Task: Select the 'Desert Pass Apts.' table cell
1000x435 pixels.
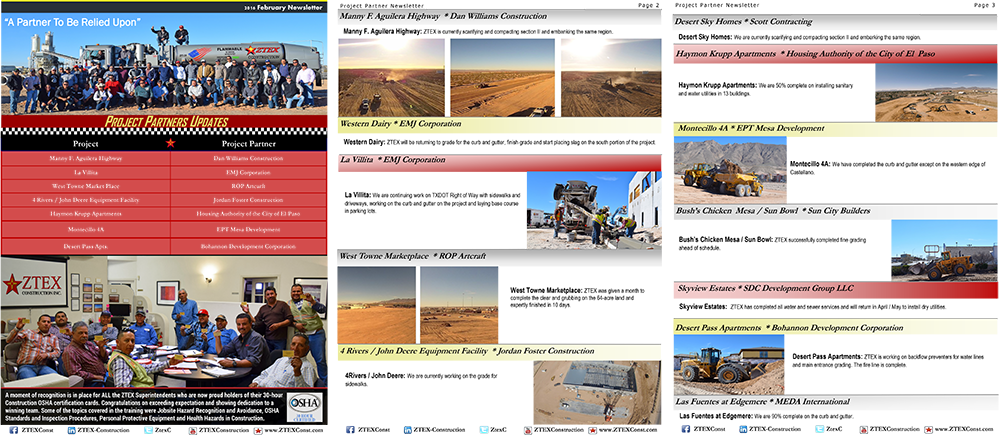Action: pos(85,246)
